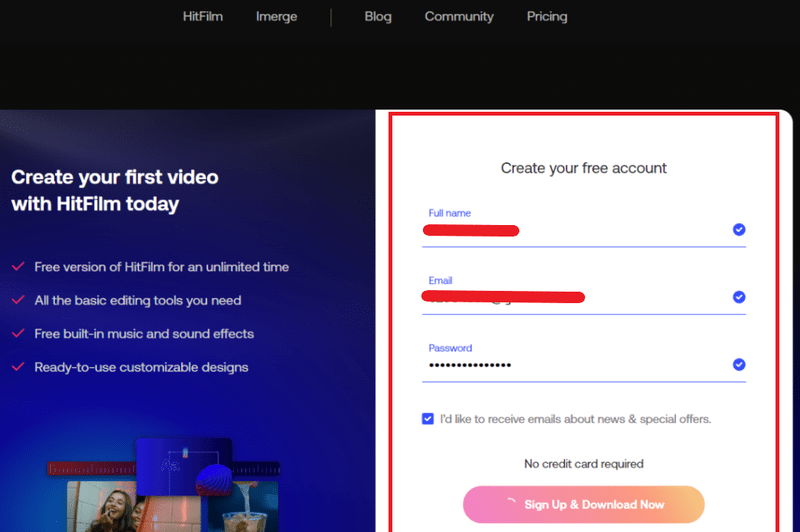Click checkmark beside 'All the basic editing tools'

18,300
